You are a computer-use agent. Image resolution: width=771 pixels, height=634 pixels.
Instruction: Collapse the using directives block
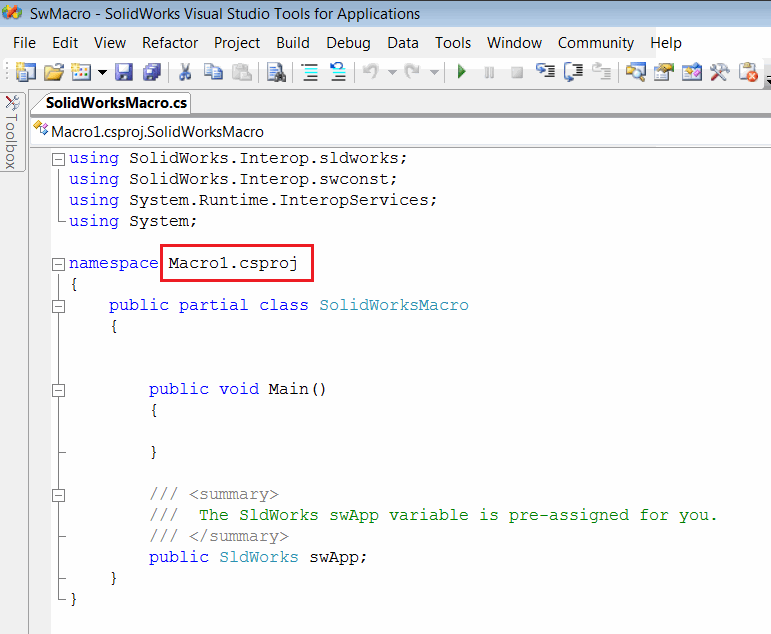click(59, 159)
